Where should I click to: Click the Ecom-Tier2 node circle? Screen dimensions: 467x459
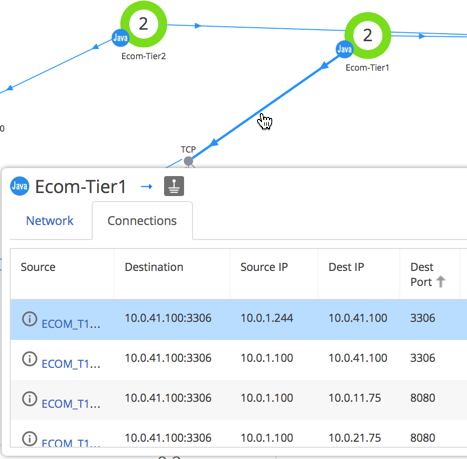point(143,24)
